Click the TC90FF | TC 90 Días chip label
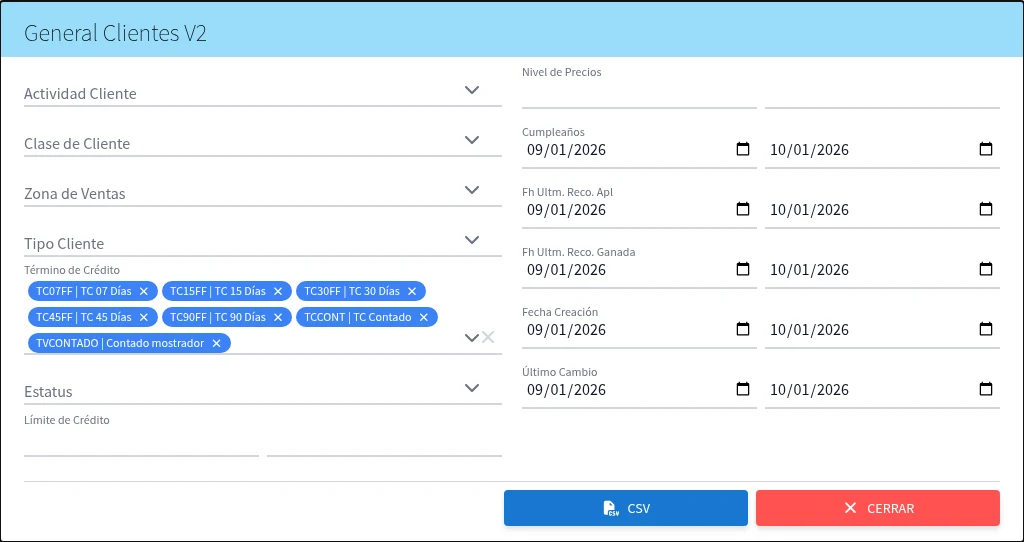 coord(217,317)
